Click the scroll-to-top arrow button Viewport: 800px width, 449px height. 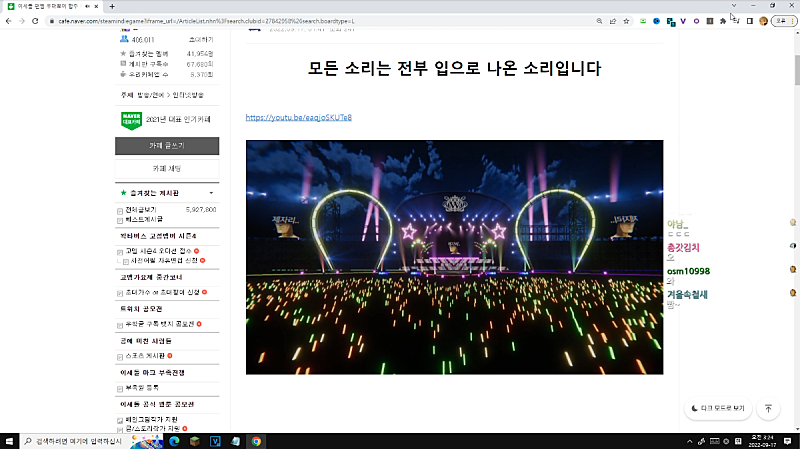coord(768,408)
